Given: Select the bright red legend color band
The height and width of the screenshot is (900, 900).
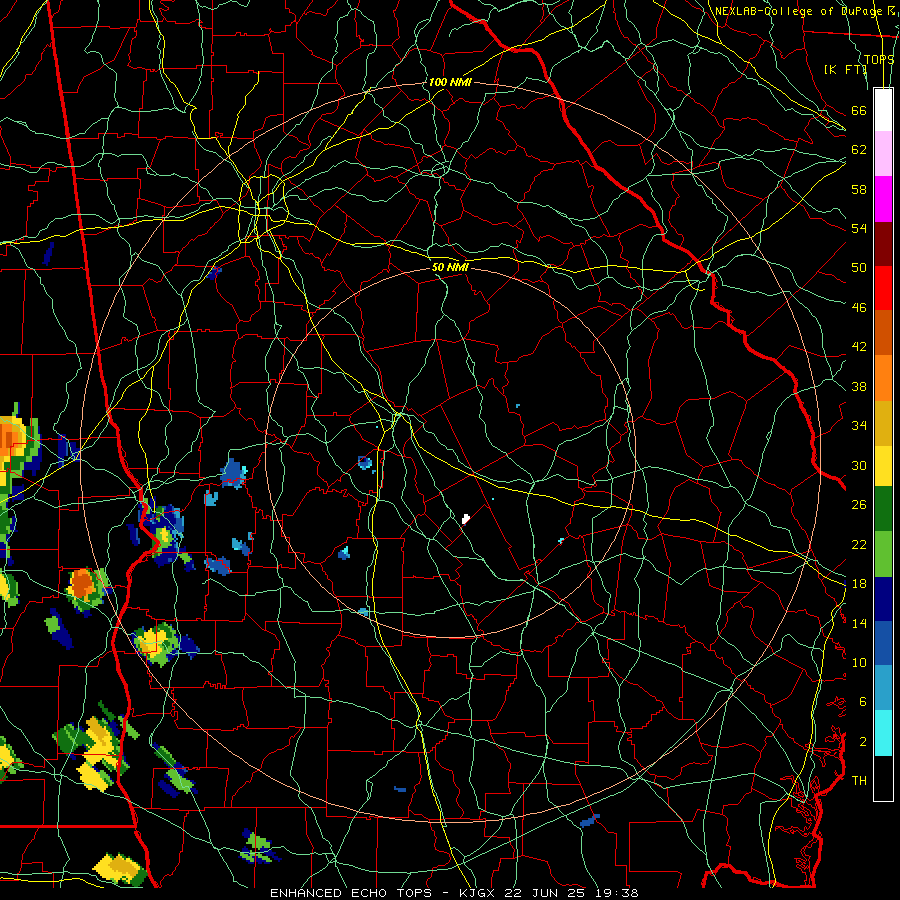Looking at the screenshot, I should click(883, 288).
